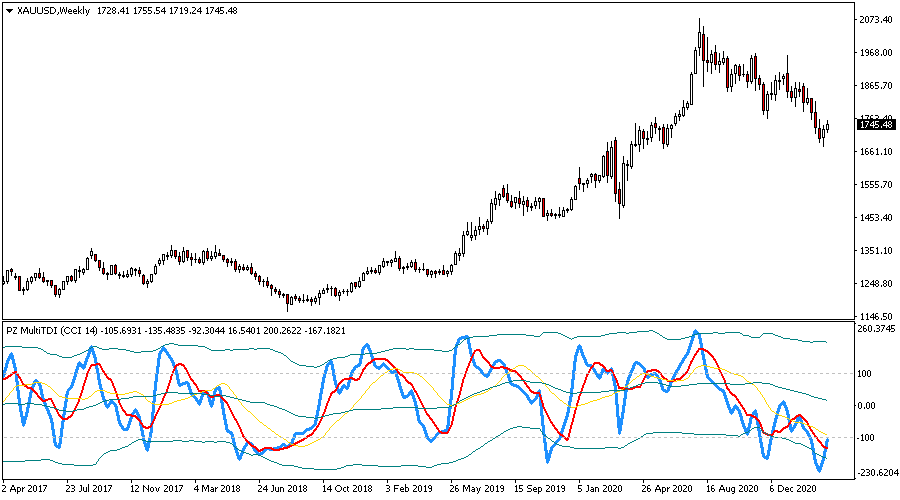Click the 100 level label in indicator scale
900x500 pixels.
tap(866, 373)
